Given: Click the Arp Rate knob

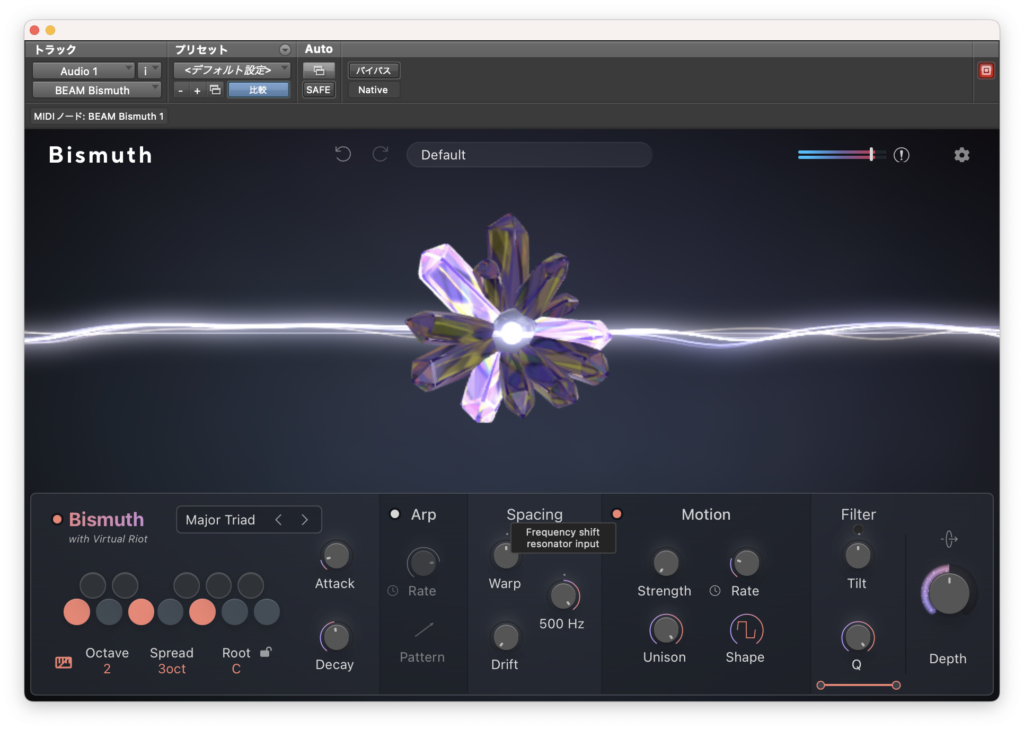Looking at the screenshot, I should (423, 563).
